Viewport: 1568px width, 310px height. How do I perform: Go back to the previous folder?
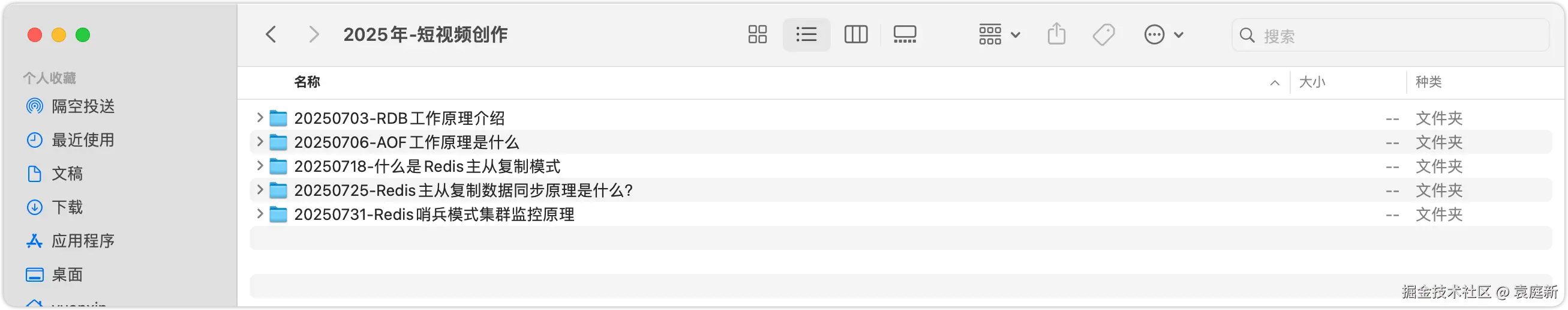[x=271, y=35]
